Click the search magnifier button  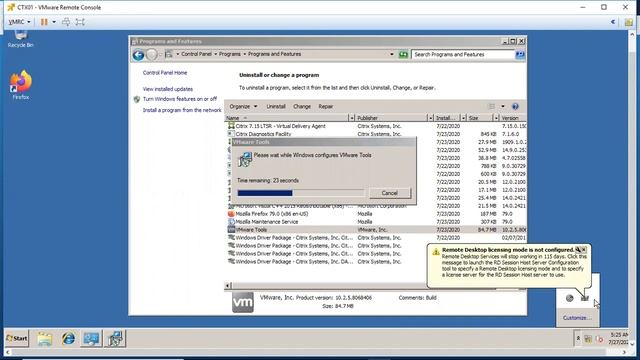tap(520, 54)
